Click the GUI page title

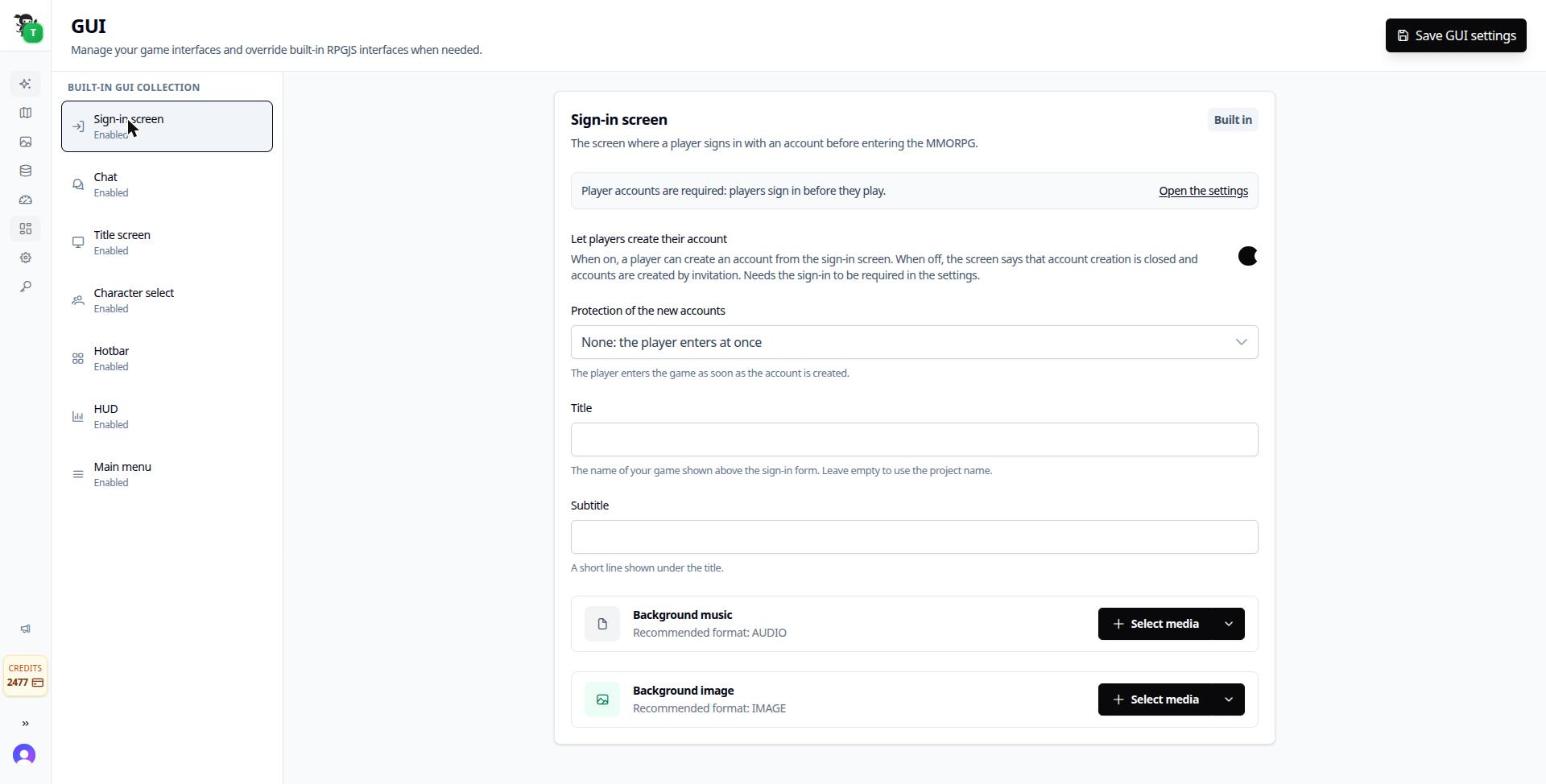coord(88,26)
